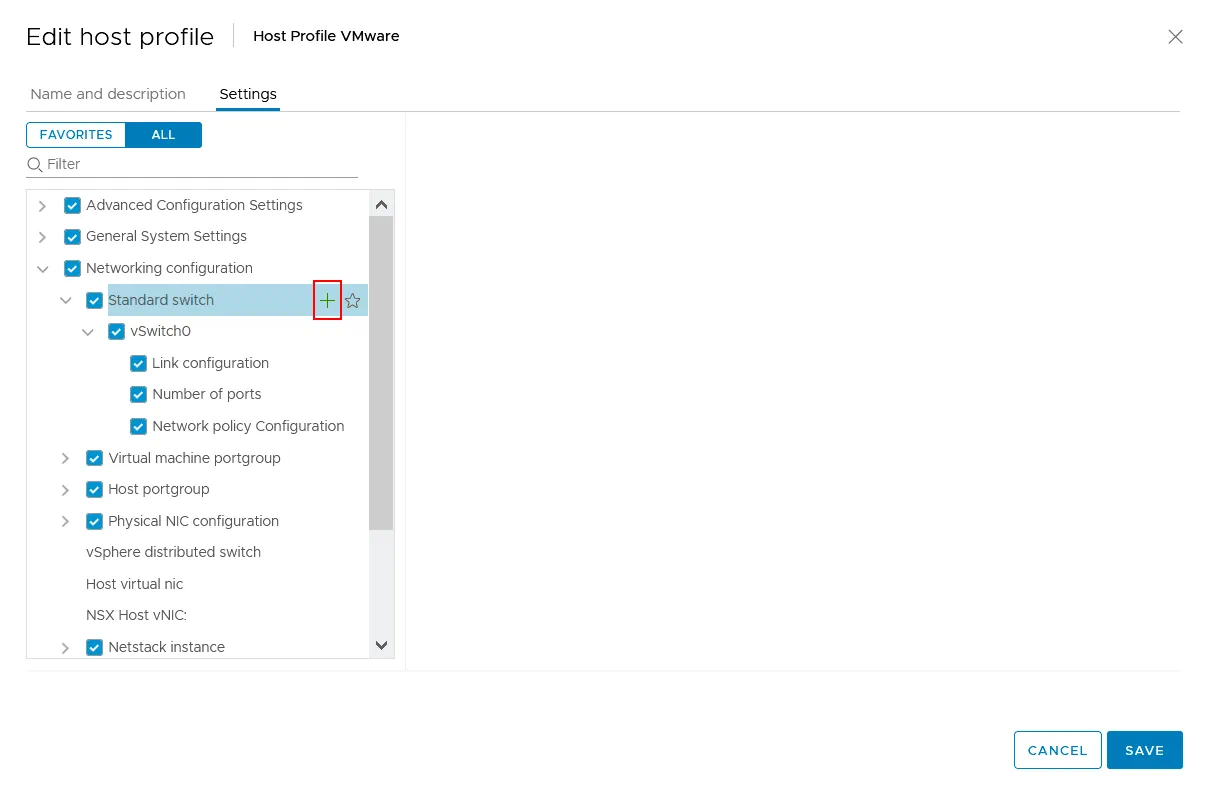Toggle the Network policy Configuration checkbox
Image resolution: width=1206 pixels, height=792 pixels.
(x=139, y=426)
